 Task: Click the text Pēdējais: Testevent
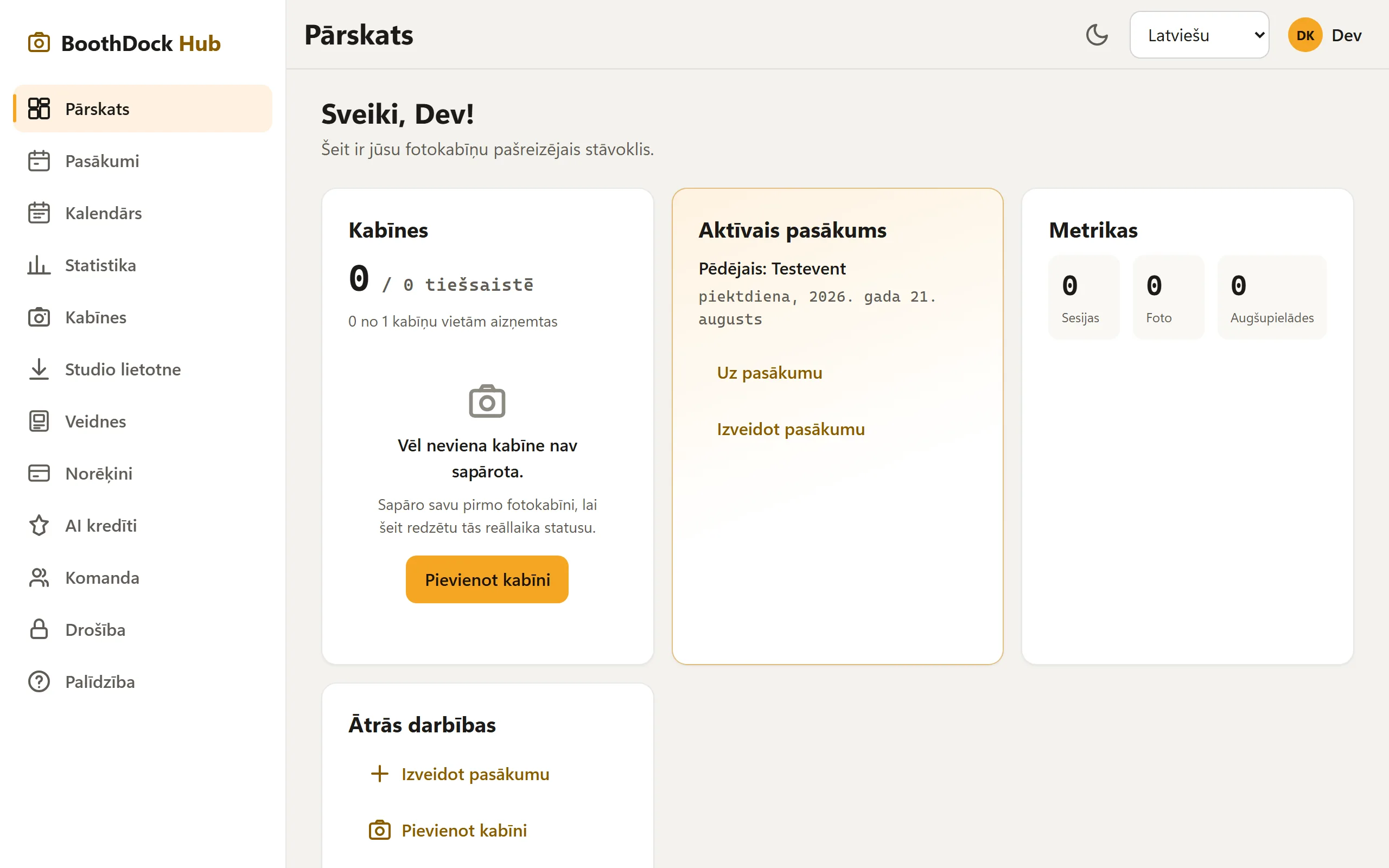[x=772, y=268]
